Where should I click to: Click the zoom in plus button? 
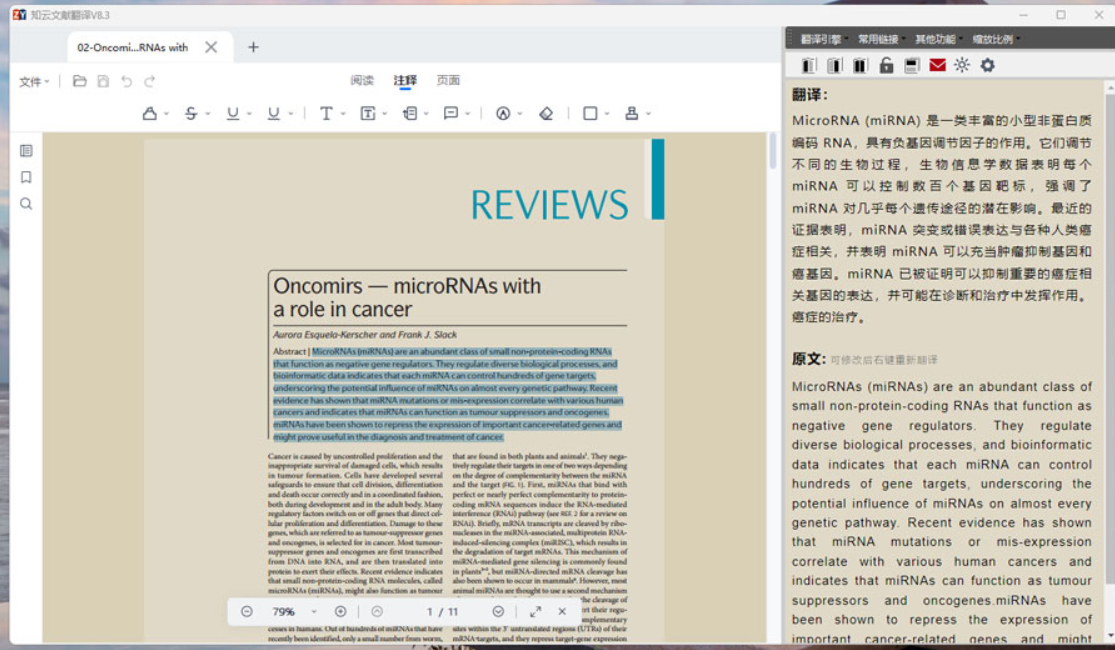point(340,611)
